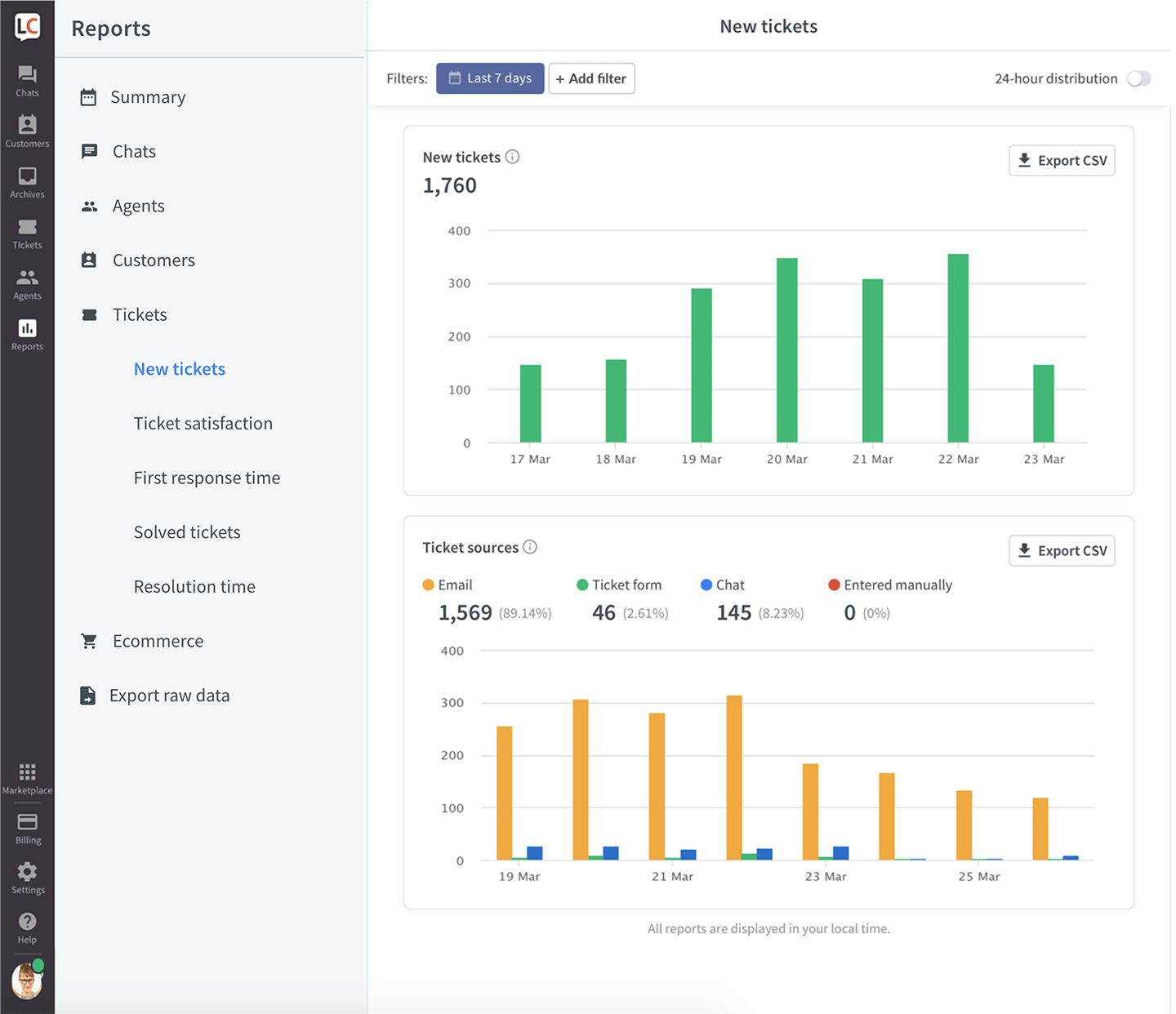Click the 'All reports are displayed in your local time' note
Image resolution: width=1176 pixels, height=1014 pixels.
pos(768,928)
